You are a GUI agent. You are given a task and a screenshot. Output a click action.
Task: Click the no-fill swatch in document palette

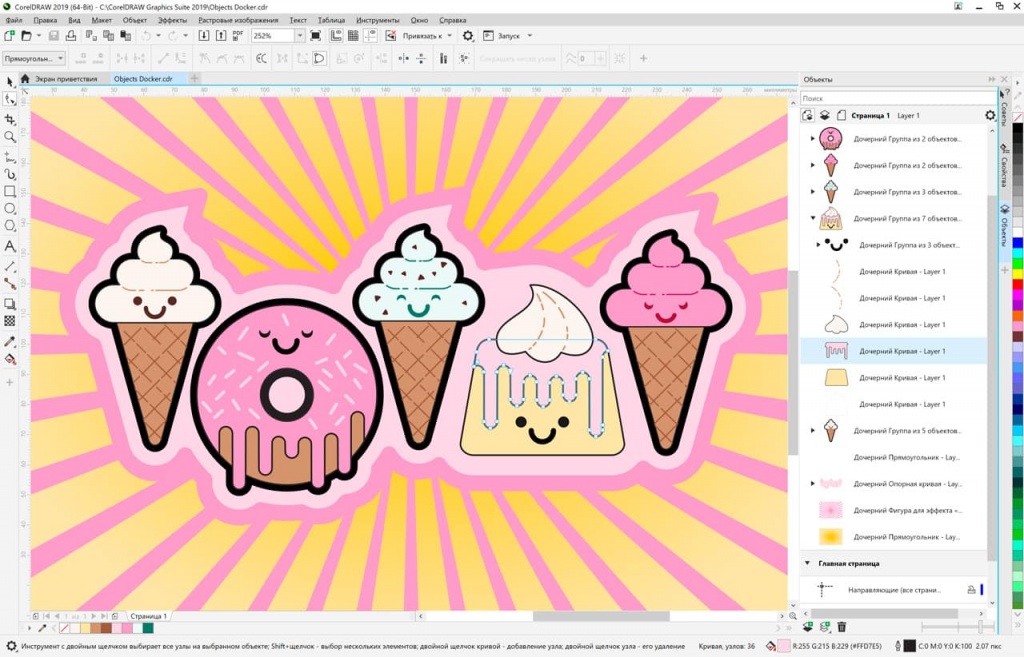(x=65, y=628)
